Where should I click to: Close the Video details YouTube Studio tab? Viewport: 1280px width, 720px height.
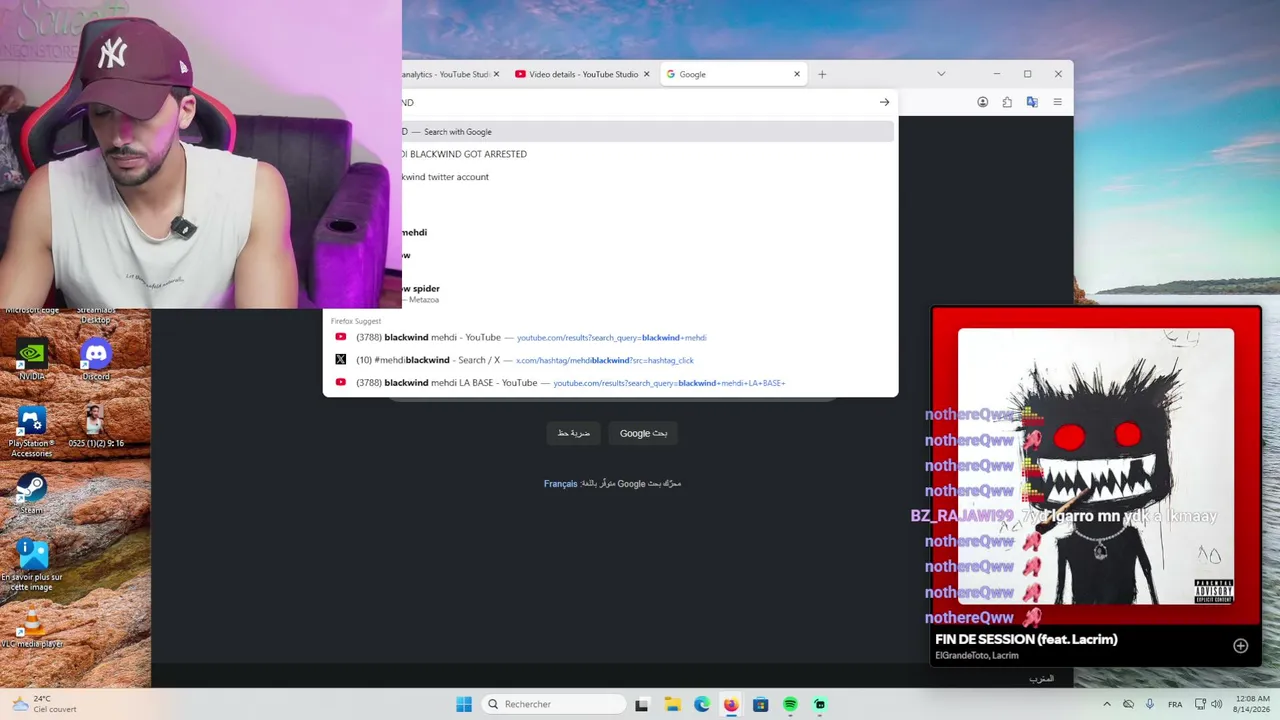coord(647,74)
